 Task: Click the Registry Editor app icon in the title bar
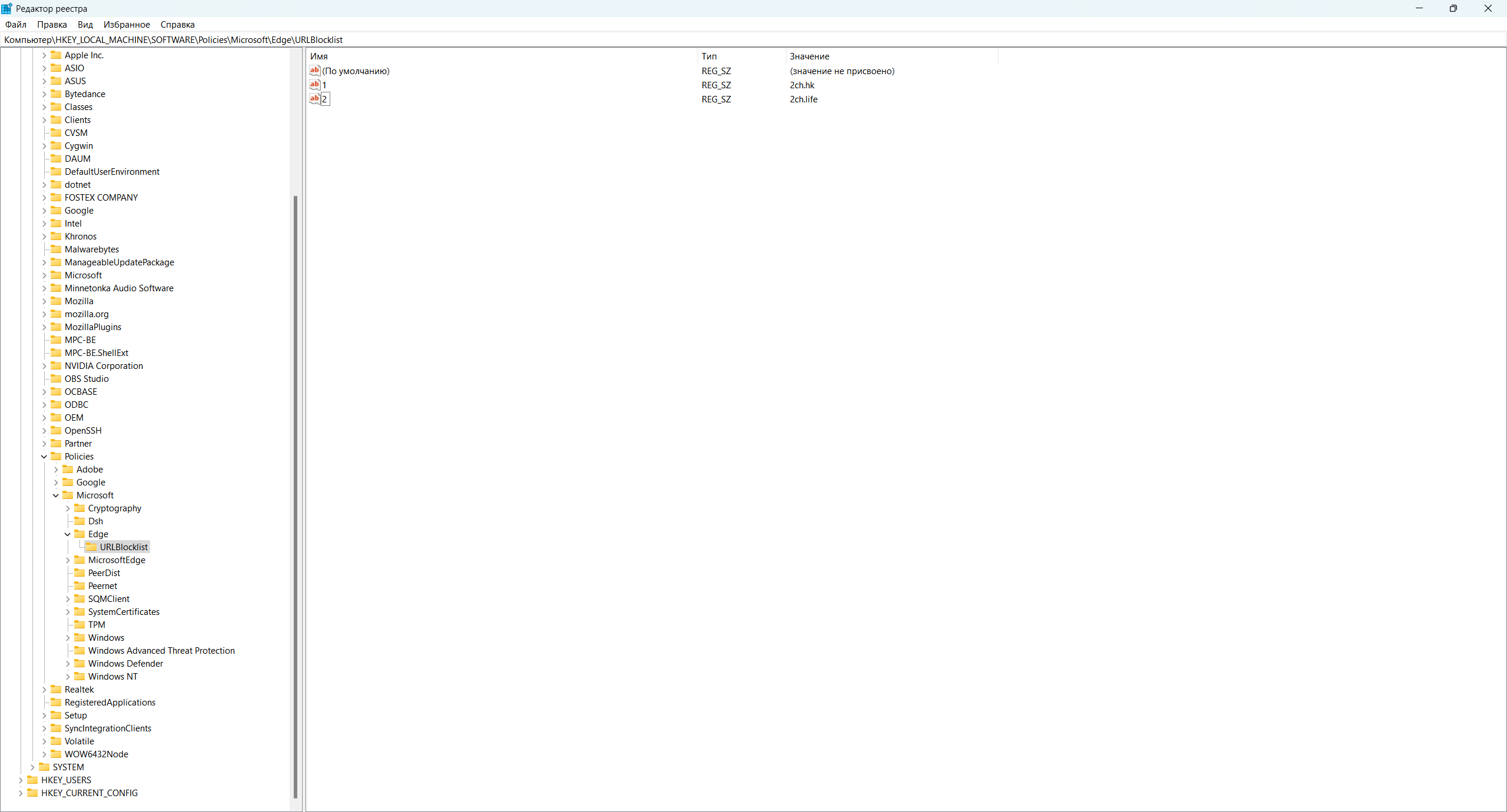pos(6,8)
